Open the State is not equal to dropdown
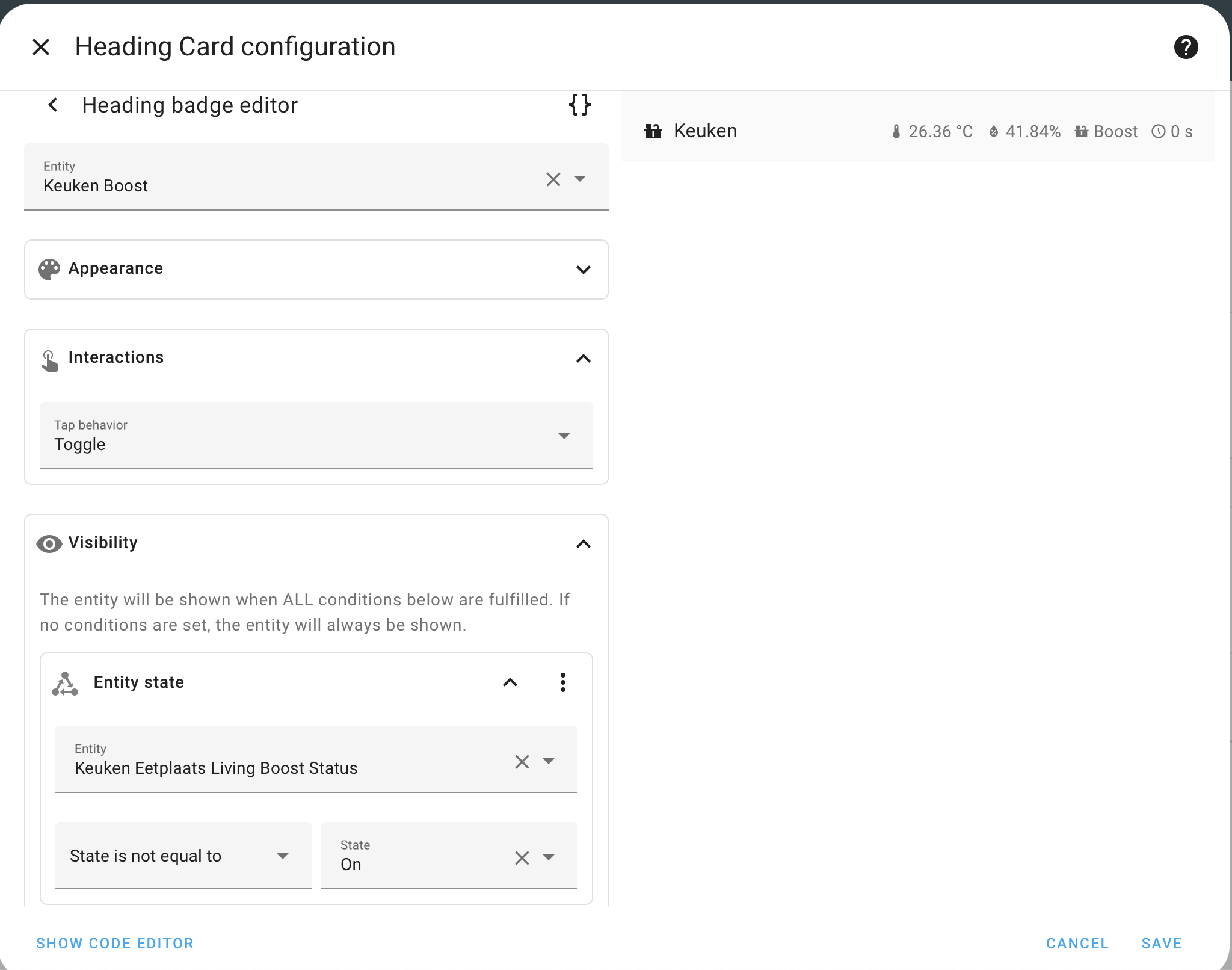 tap(183, 856)
